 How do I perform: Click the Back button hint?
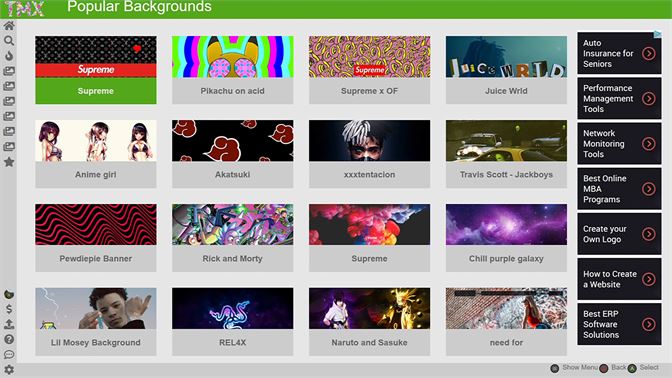pos(613,368)
